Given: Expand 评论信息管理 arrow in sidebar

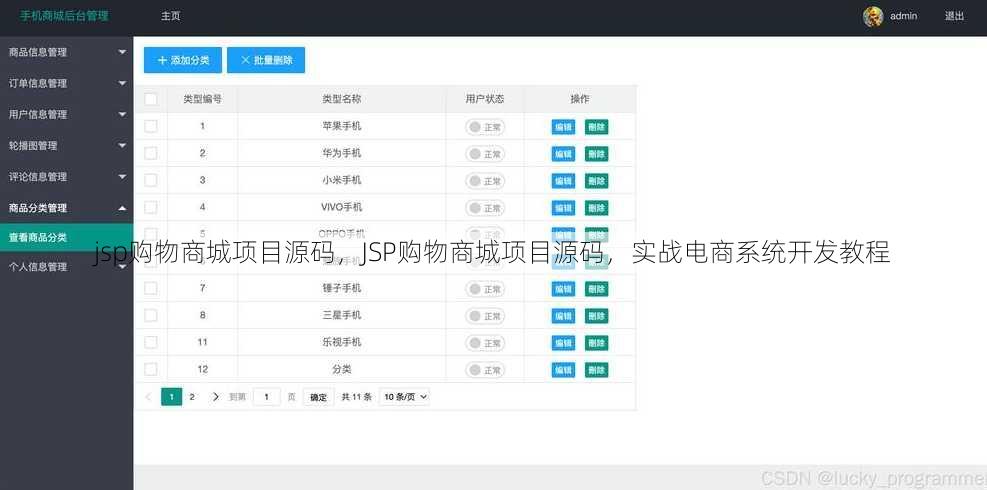Looking at the screenshot, I should click(x=122, y=177).
